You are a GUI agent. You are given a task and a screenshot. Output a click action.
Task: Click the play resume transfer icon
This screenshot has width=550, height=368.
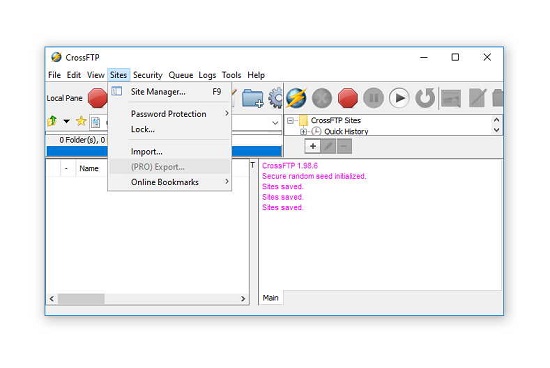point(399,98)
